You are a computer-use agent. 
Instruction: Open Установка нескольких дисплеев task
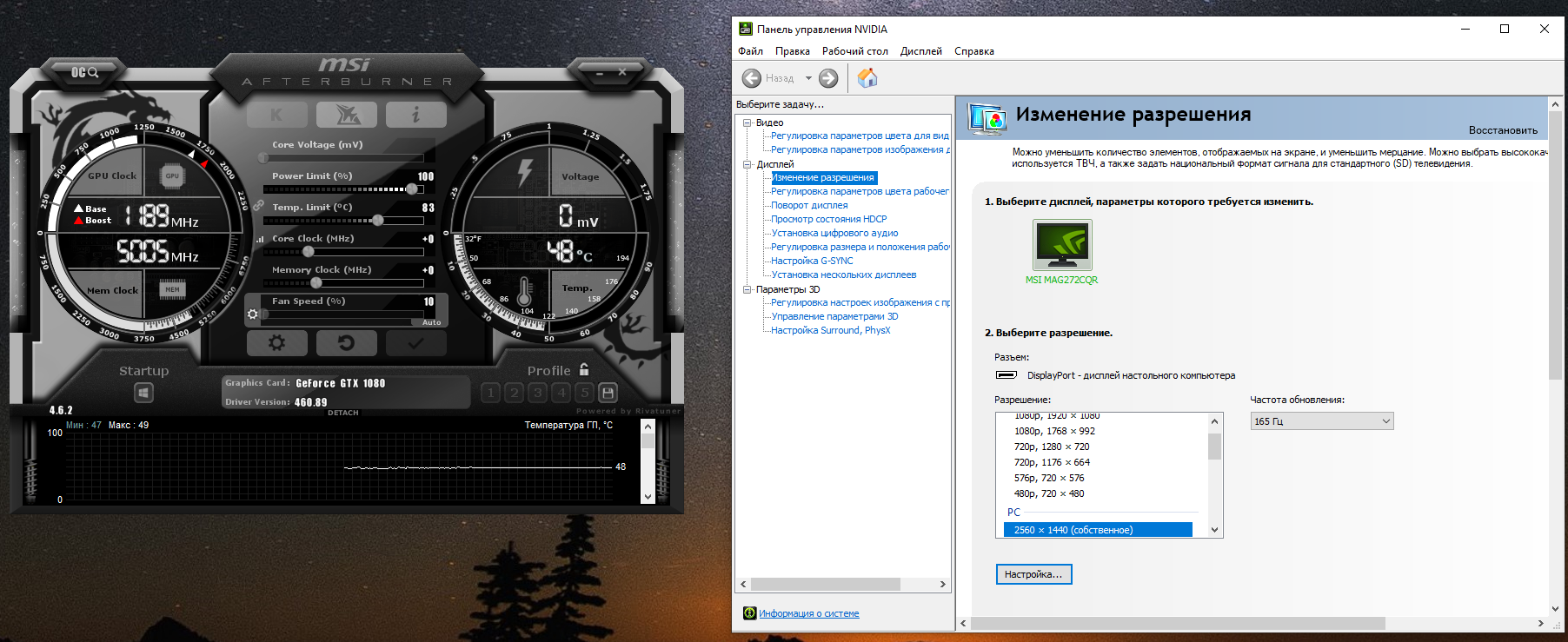[844, 275]
